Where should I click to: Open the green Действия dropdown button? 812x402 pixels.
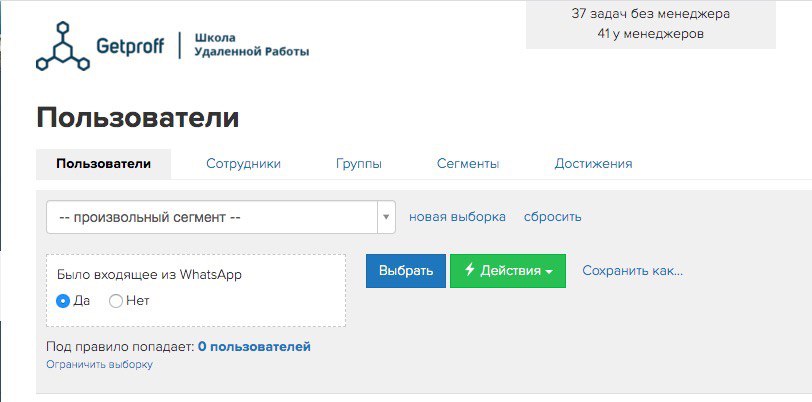pos(508,271)
